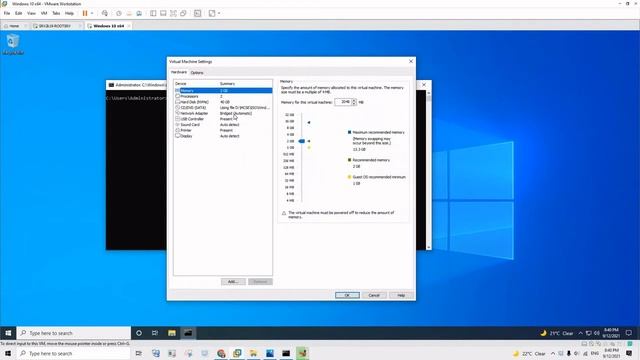This screenshot has width=640, height=360.
Task: Close the Virtual Machine Settings dialog
Action: point(411,61)
